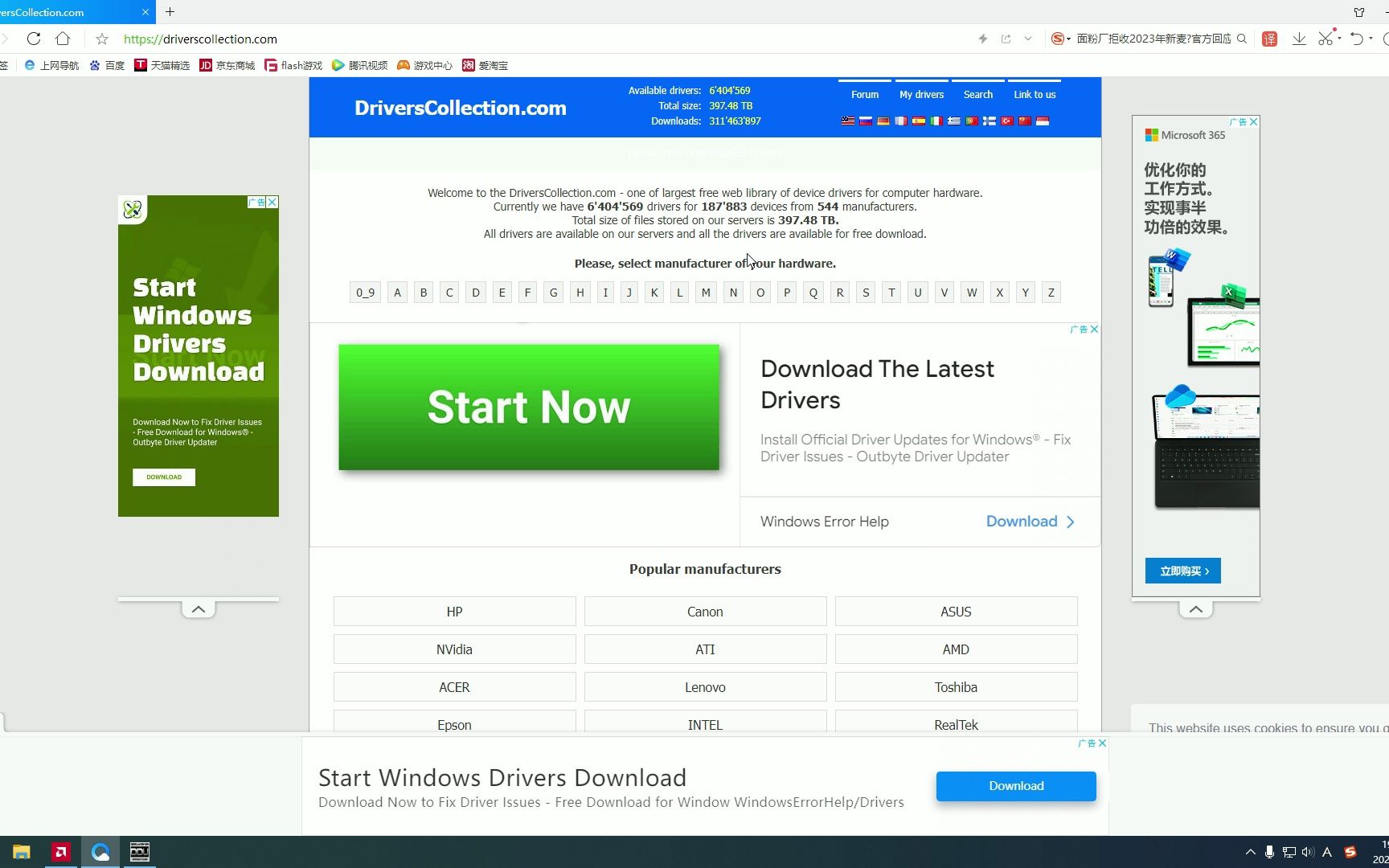Collapse the right Microsoft 365 ad chevron
Image resolution: width=1389 pixels, height=868 pixels.
click(x=1196, y=609)
